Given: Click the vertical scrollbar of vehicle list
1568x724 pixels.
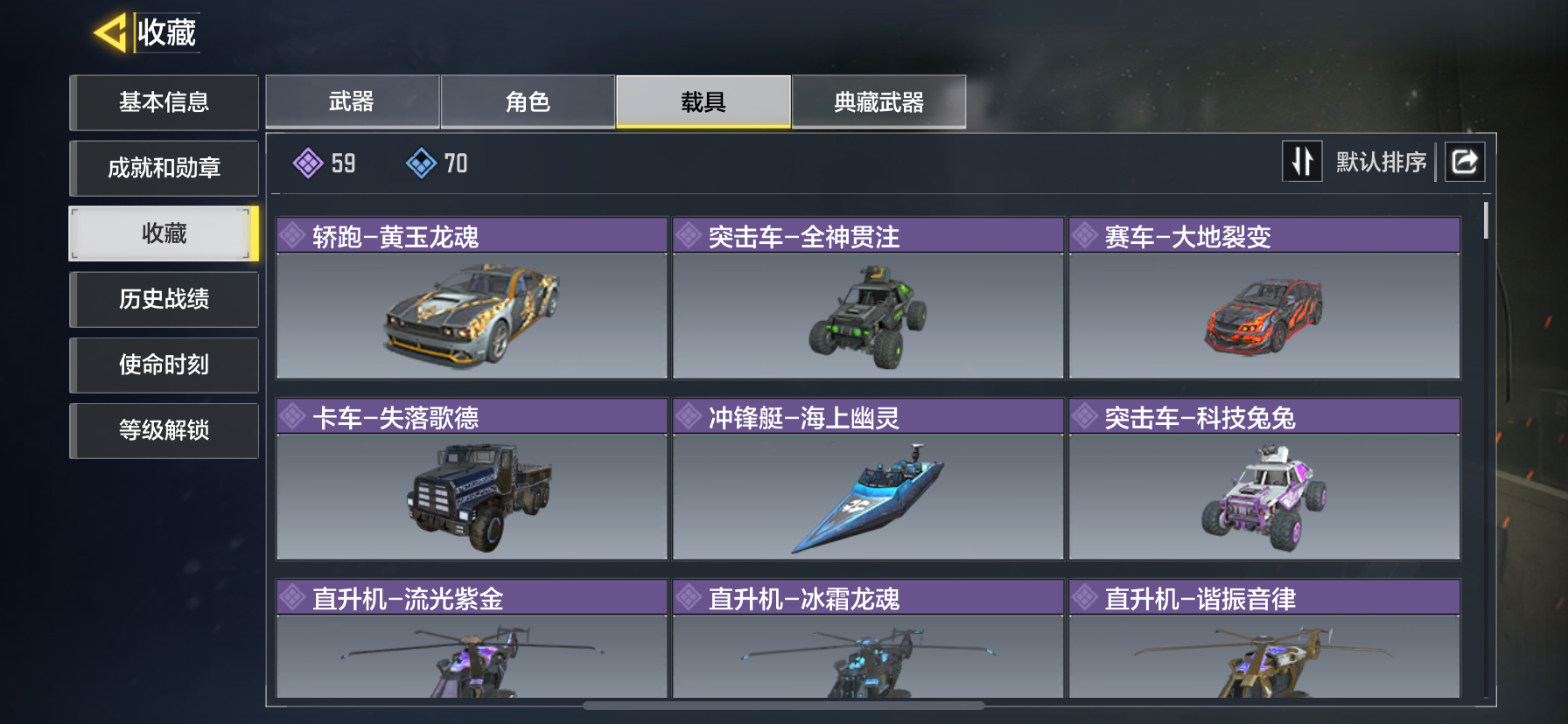Looking at the screenshot, I should coord(1486,220).
